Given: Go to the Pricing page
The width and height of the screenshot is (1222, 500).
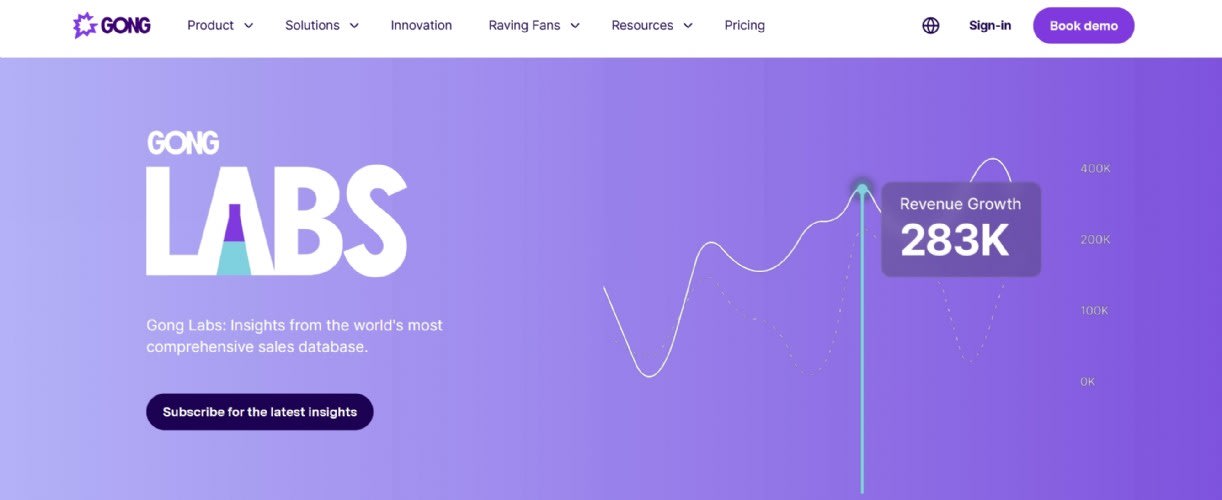Looking at the screenshot, I should 745,26.
